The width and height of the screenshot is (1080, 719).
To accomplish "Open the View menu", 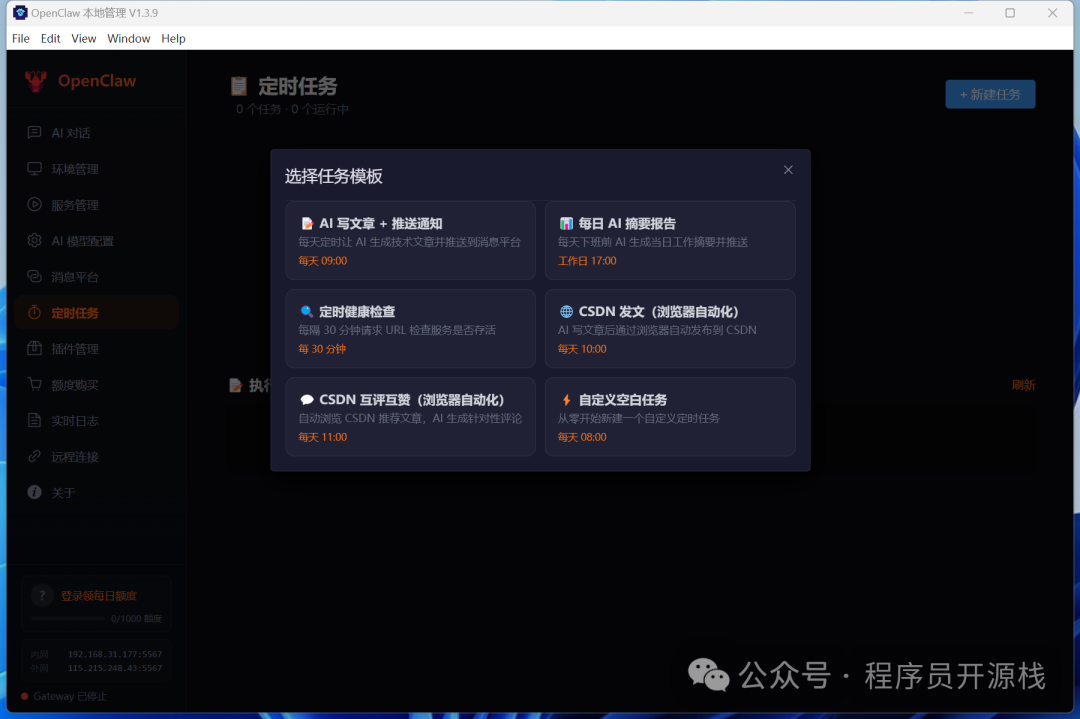I will click(83, 38).
